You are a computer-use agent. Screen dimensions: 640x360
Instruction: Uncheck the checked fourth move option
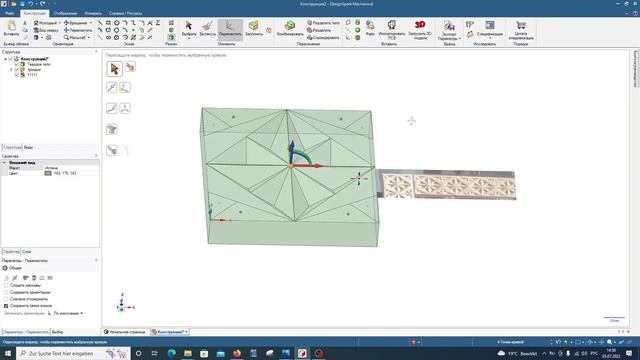pyautogui.click(x=6, y=306)
